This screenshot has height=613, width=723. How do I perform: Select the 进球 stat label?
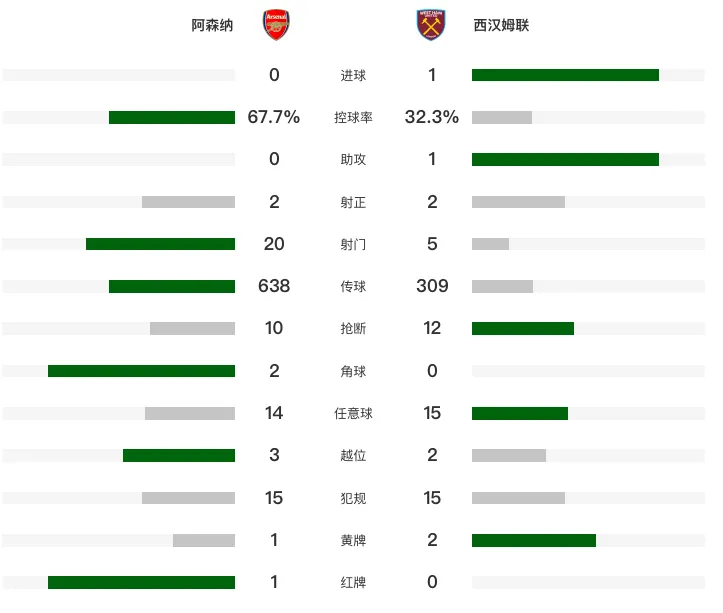click(x=353, y=75)
